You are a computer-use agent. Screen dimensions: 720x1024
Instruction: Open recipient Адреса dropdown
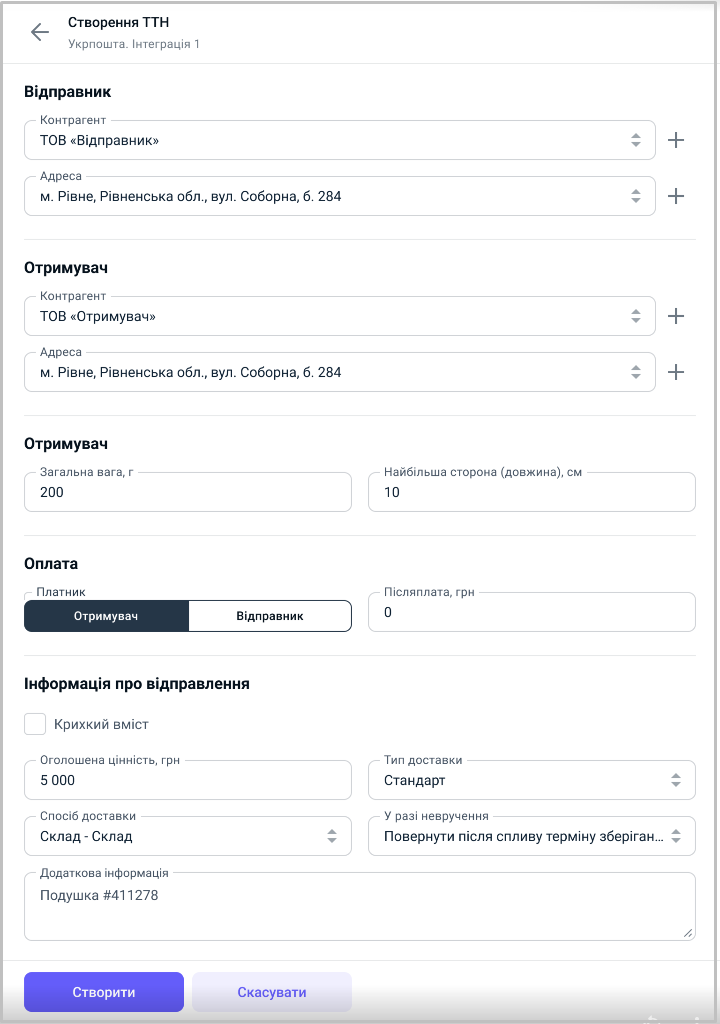pos(340,373)
